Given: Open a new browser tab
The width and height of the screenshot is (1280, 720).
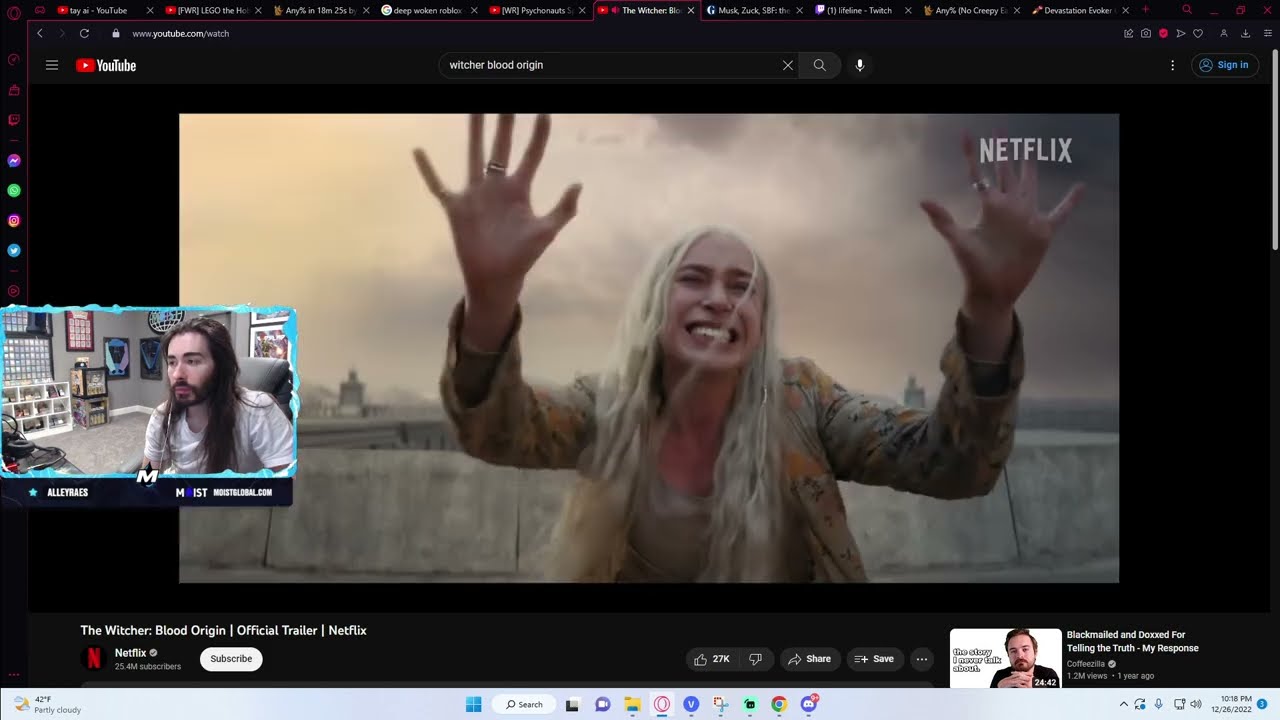Looking at the screenshot, I should pyautogui.click(x=1146, y=10).
